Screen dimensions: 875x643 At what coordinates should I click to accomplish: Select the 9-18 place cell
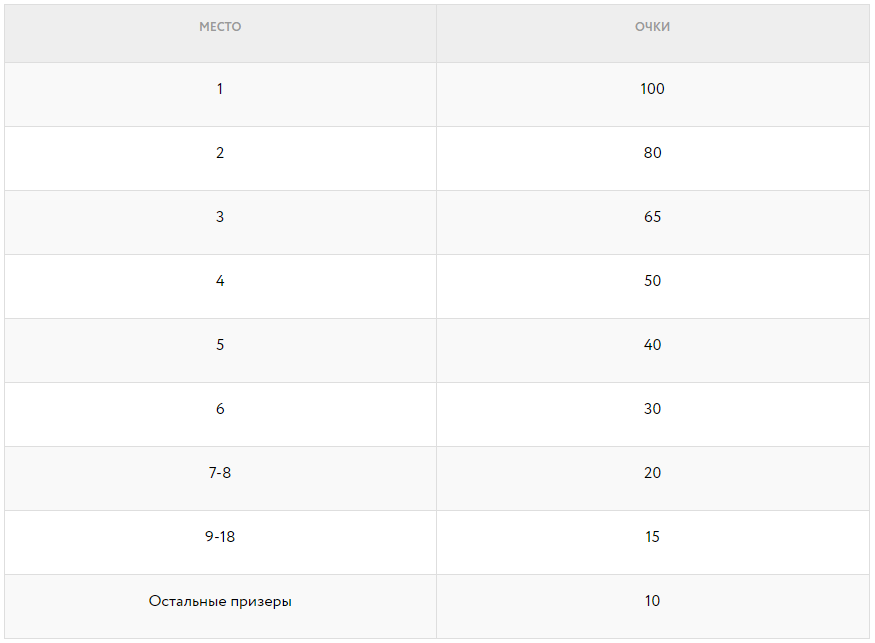220,537
